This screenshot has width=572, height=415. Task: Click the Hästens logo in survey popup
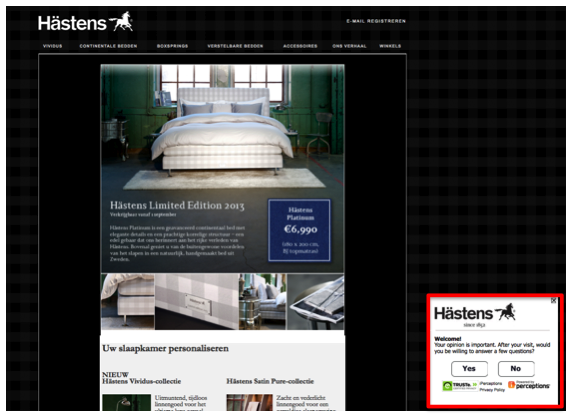(474, 315)
